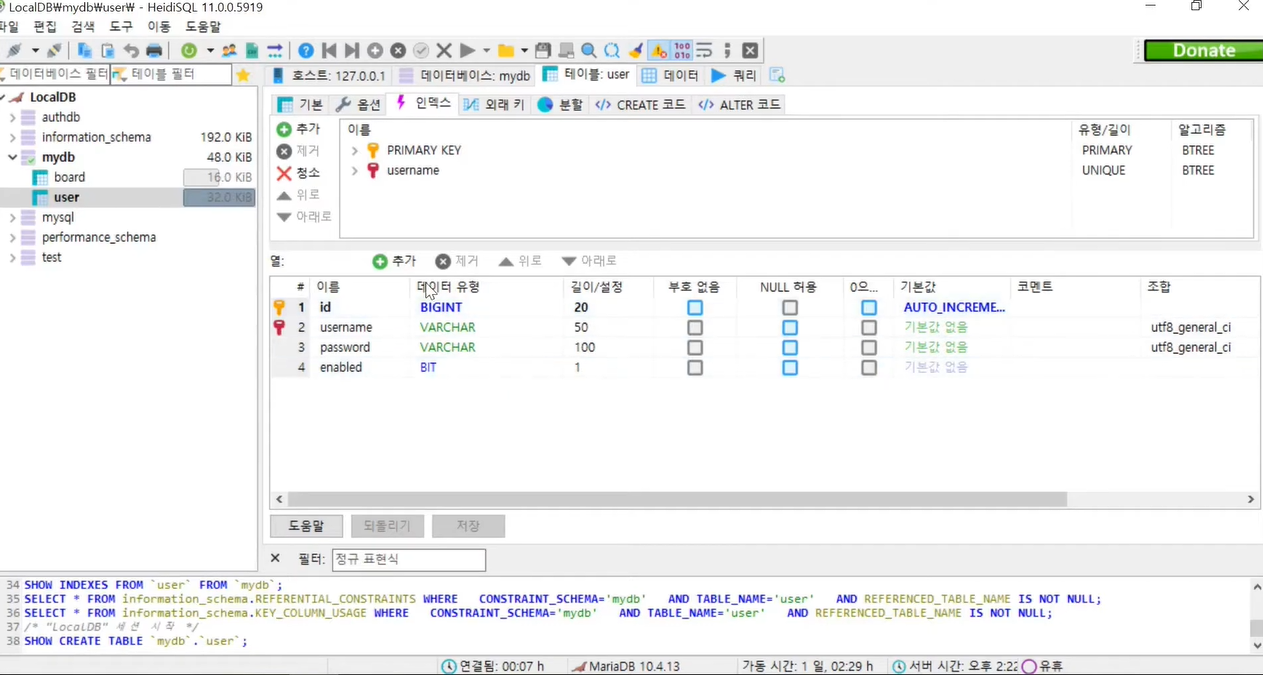Click the favorites star icon beside table filter
This screenshot has height=675, width=1263.
point(243,75)
